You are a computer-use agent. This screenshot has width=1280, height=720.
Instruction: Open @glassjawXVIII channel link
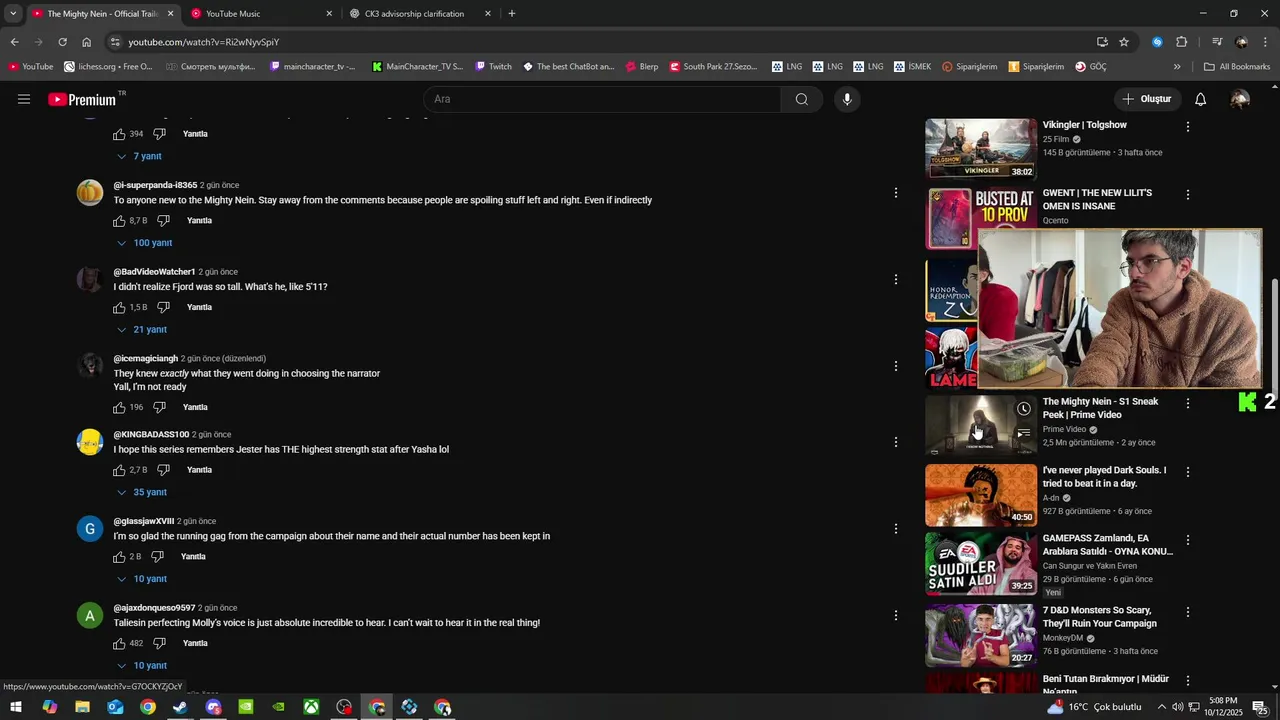(x=143, y=521)
